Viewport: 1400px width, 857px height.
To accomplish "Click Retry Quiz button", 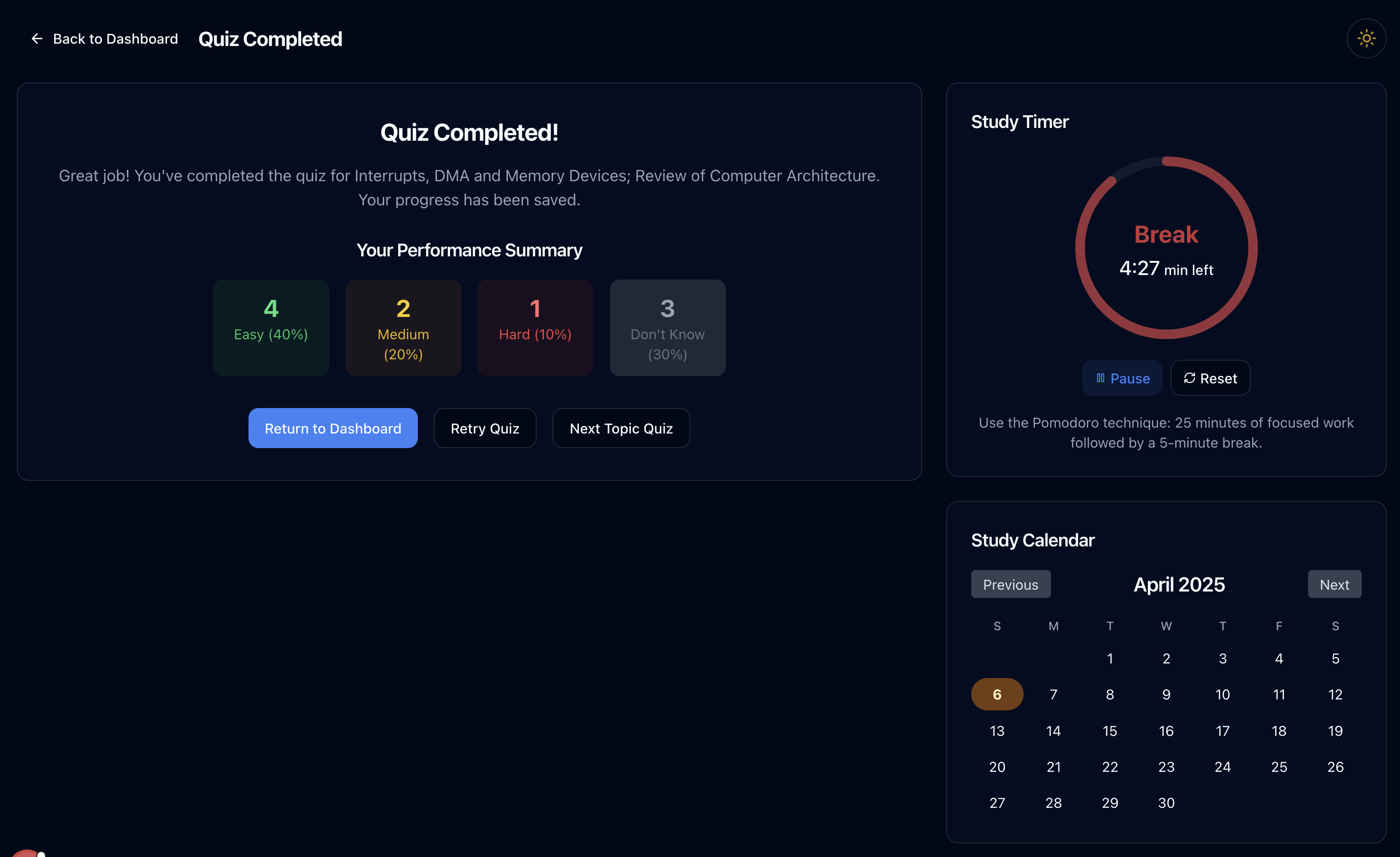I will click(484, 428).
